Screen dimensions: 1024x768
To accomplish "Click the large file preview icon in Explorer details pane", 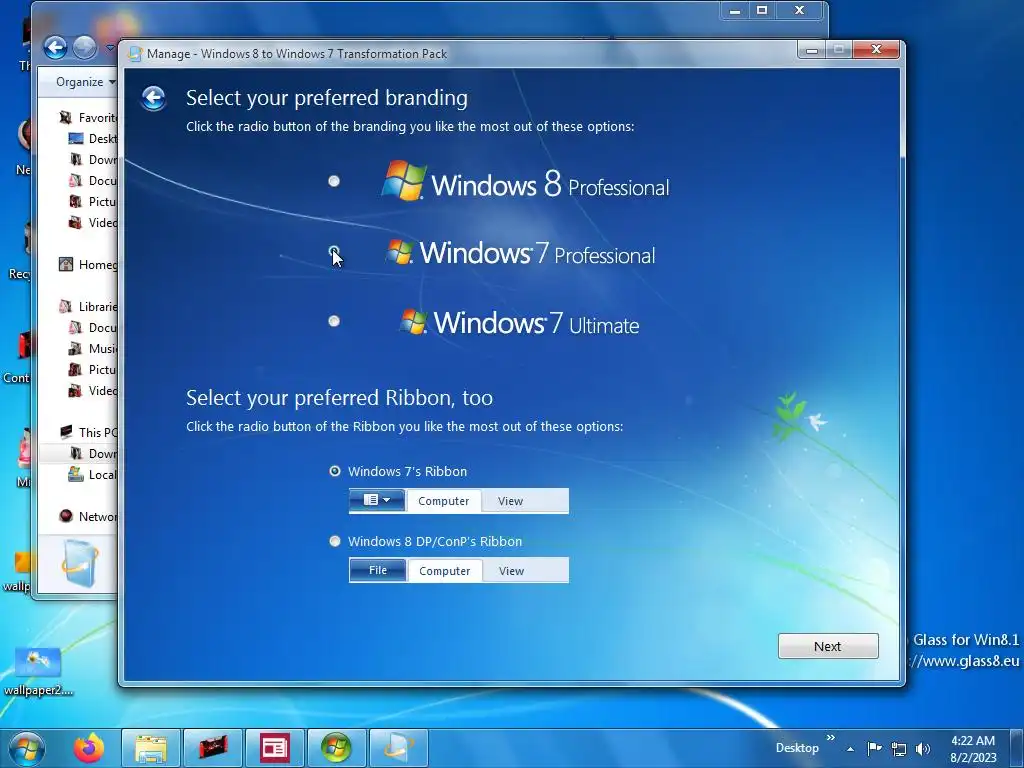I will point(82,563).
